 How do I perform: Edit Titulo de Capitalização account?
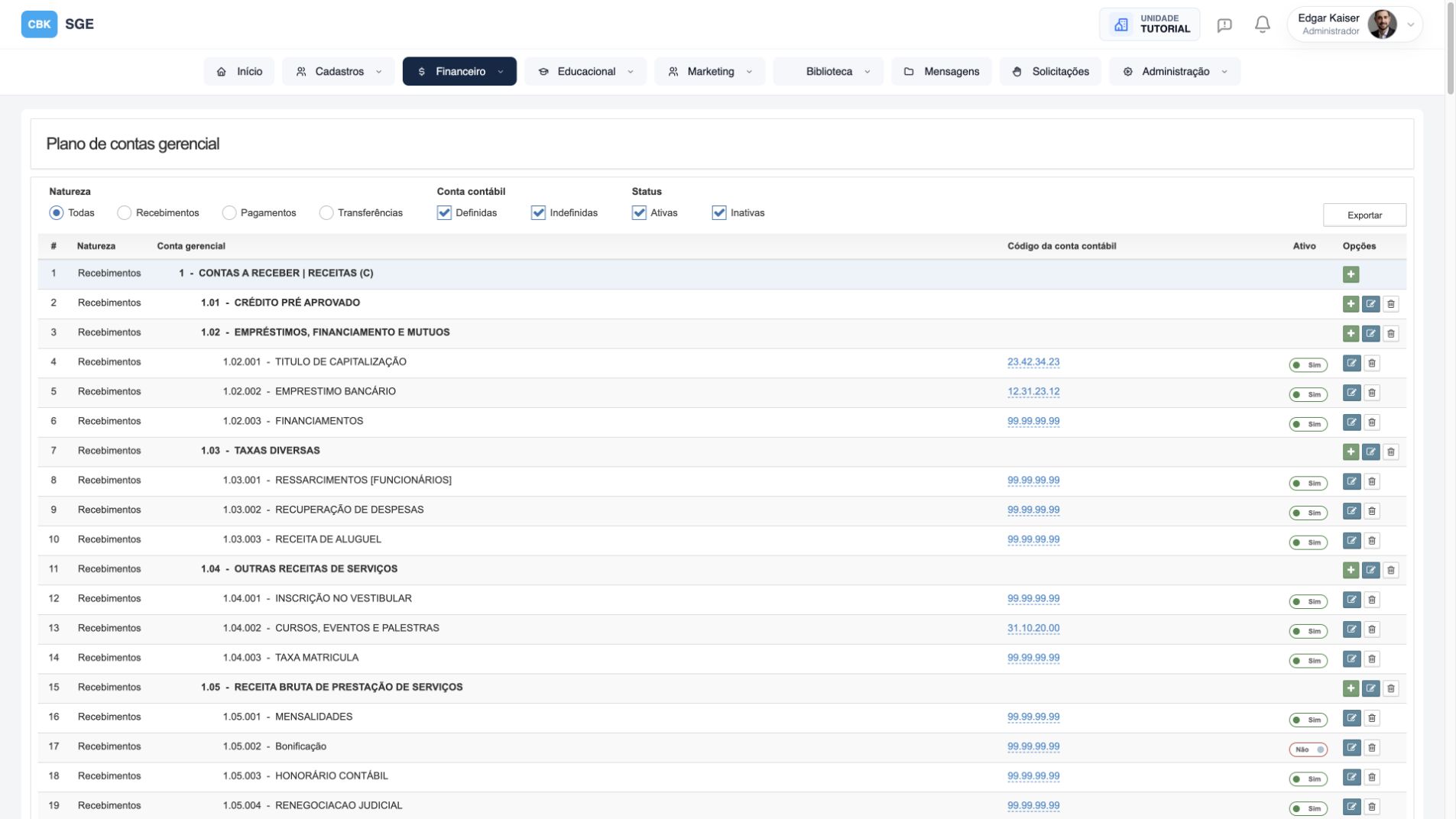[1351, 363]
